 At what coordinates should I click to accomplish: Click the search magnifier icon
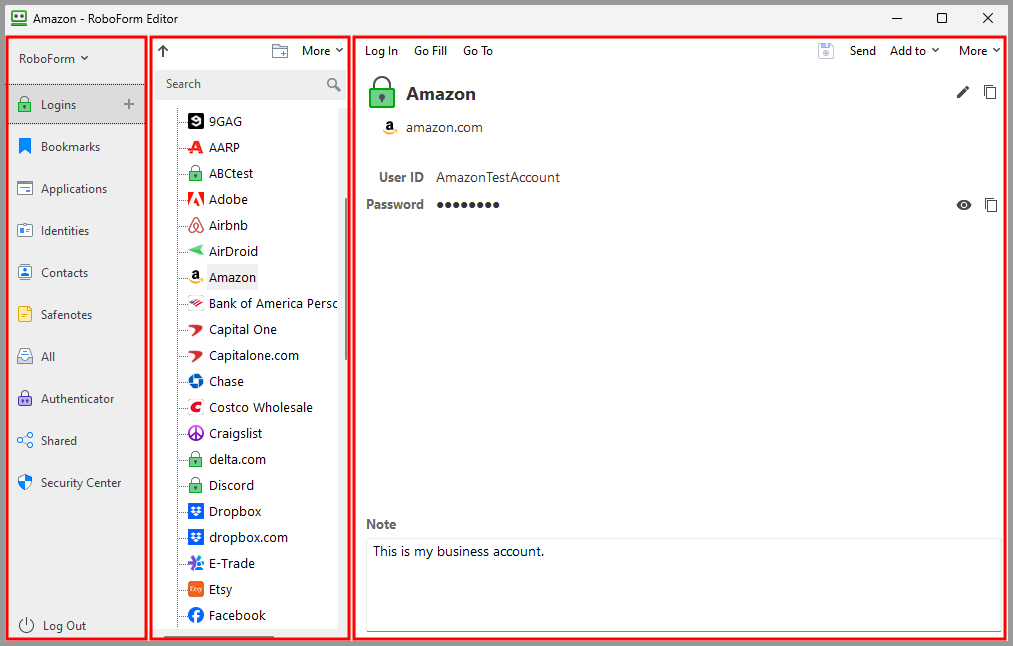click(x=333, y=84)
